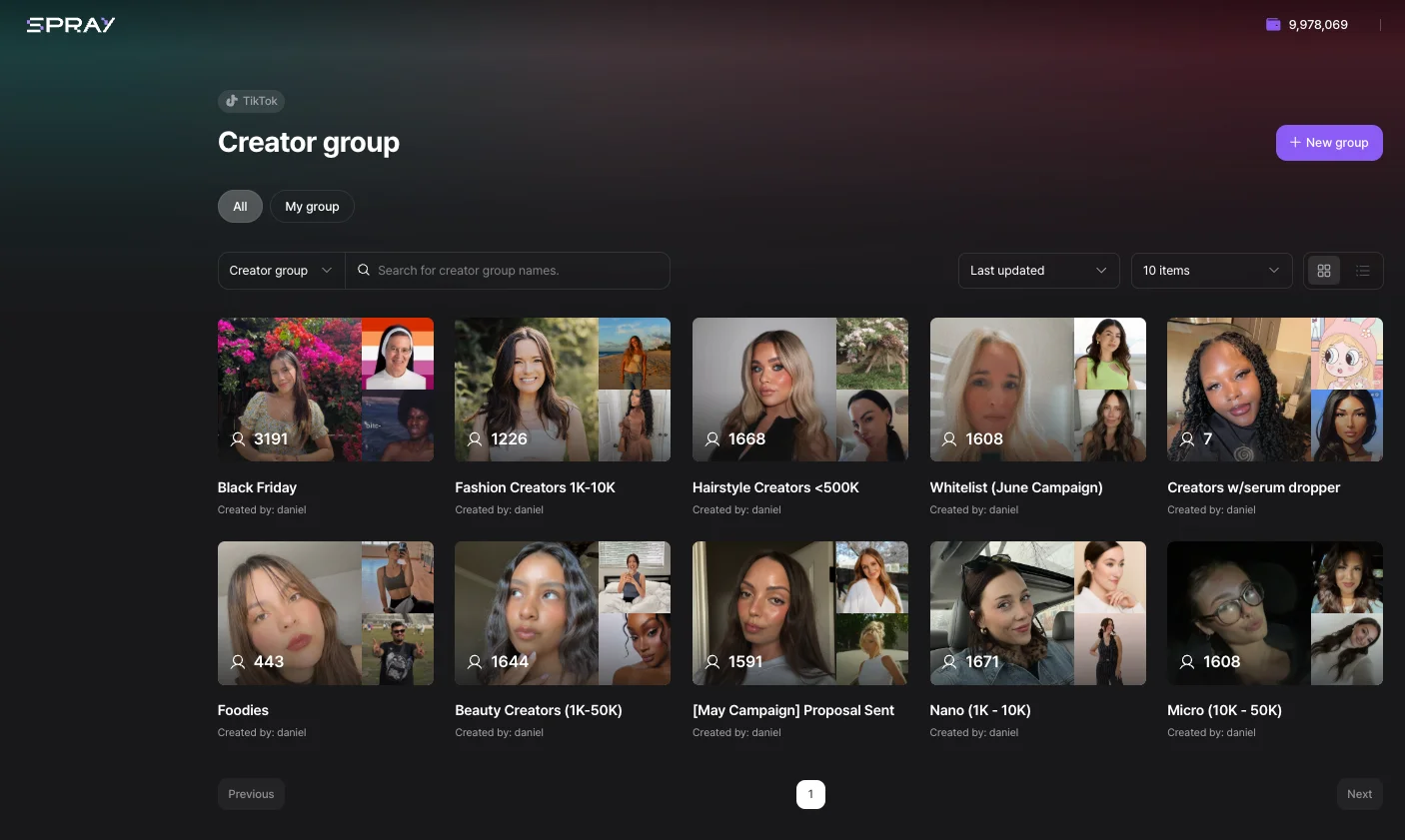The width and height of the screenshot is (1405, 840).
Task: Open the Beauty Creators (1K-50K) thumbnail
Action: [x=563, y=613]
